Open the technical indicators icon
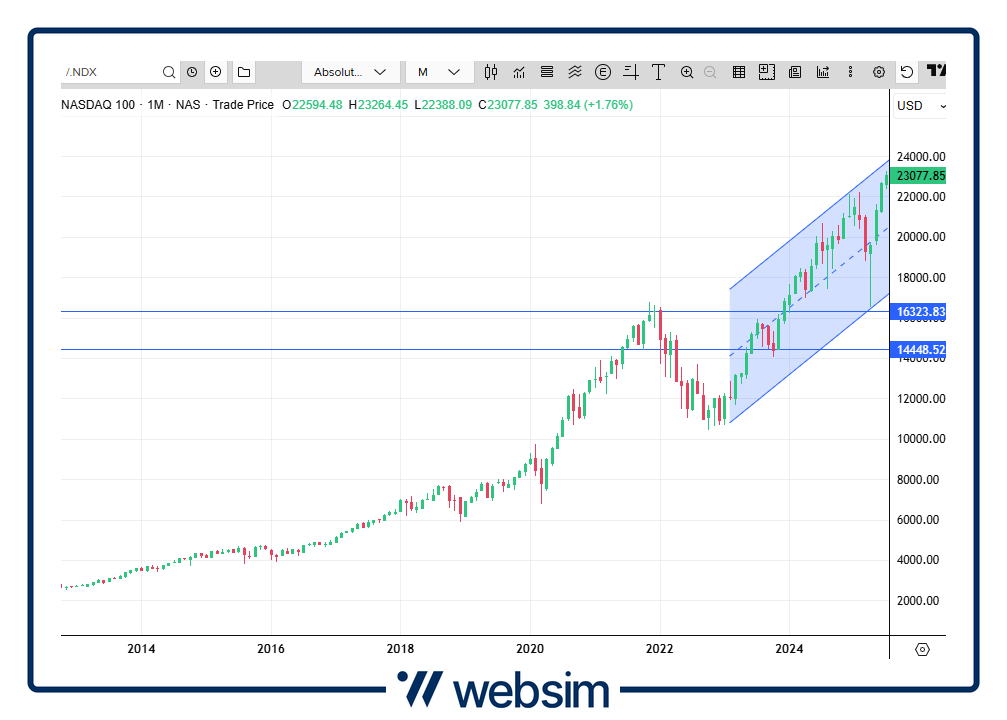 (x=519, y=72)
